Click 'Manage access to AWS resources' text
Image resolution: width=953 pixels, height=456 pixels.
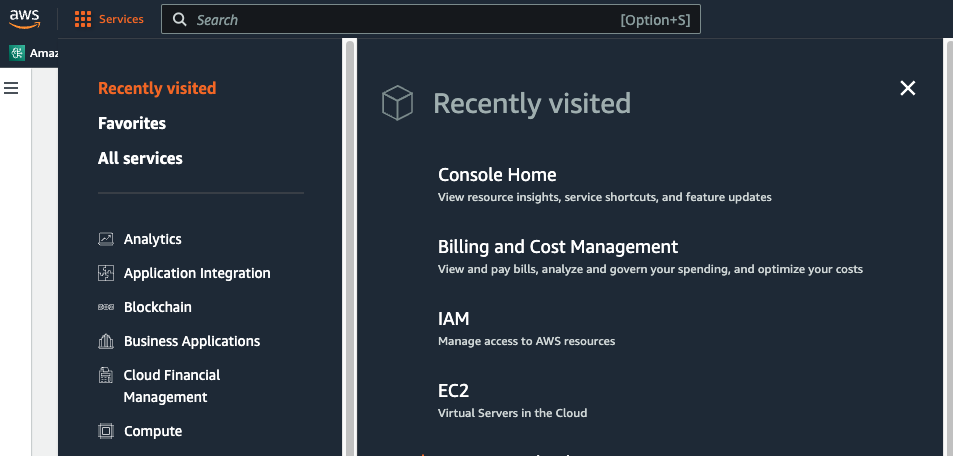click(x=526, y=341)
